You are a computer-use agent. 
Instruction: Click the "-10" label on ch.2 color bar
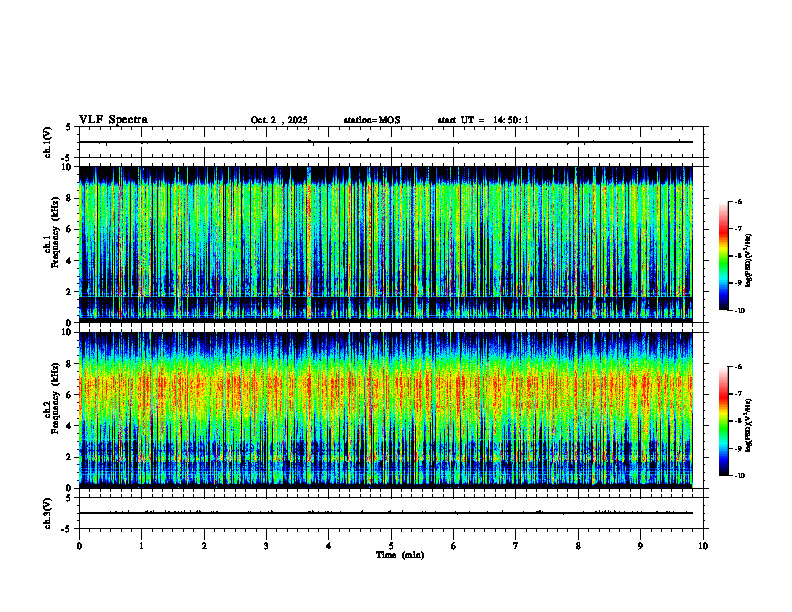pos(739,476)
